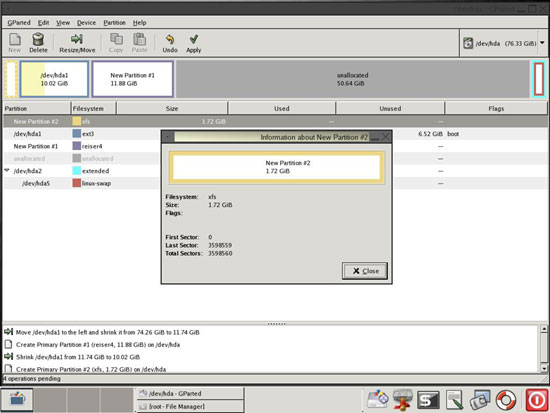Screen dimensions: 550x413
Task: Open the text editor pencil icon
Action: point(455,400)
